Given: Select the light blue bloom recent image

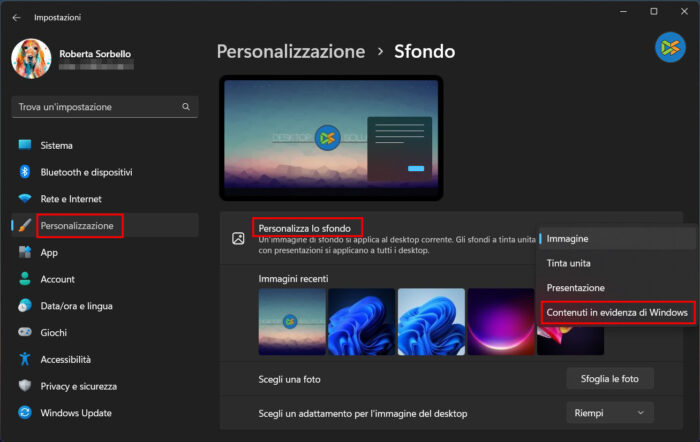Looking at the screenshot, I should [x=431, y=321].
